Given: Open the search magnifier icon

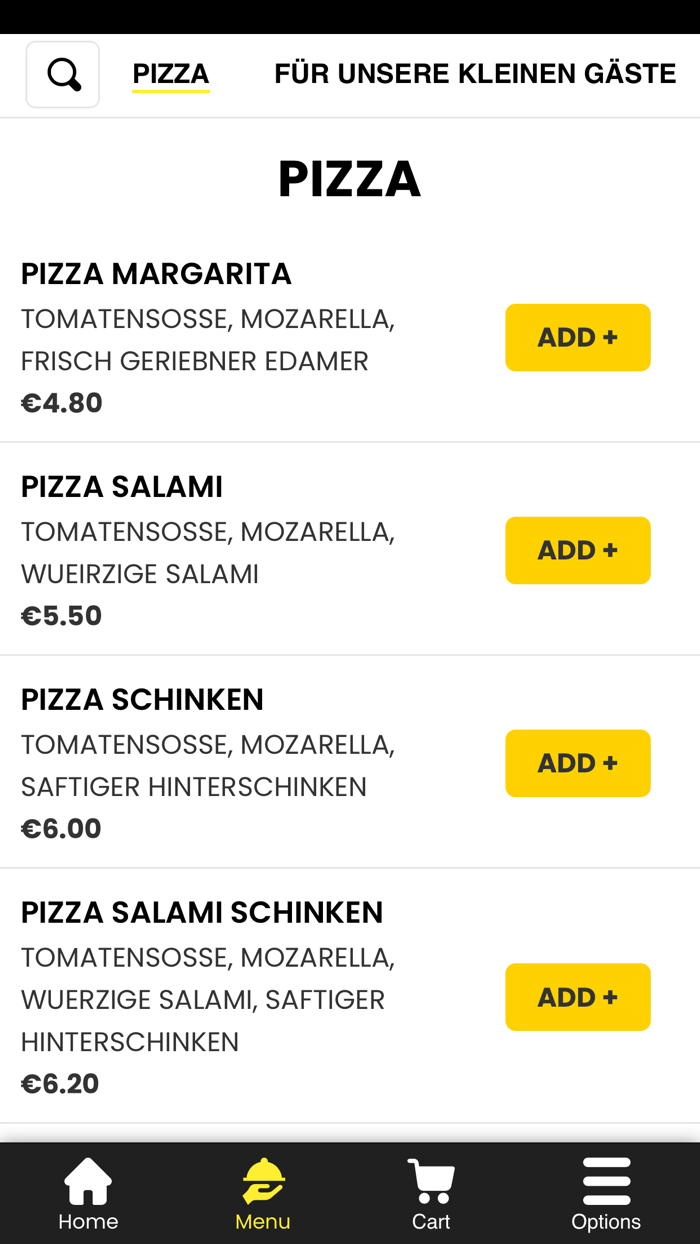Looking at the screenshot, I should coord(62,73).
